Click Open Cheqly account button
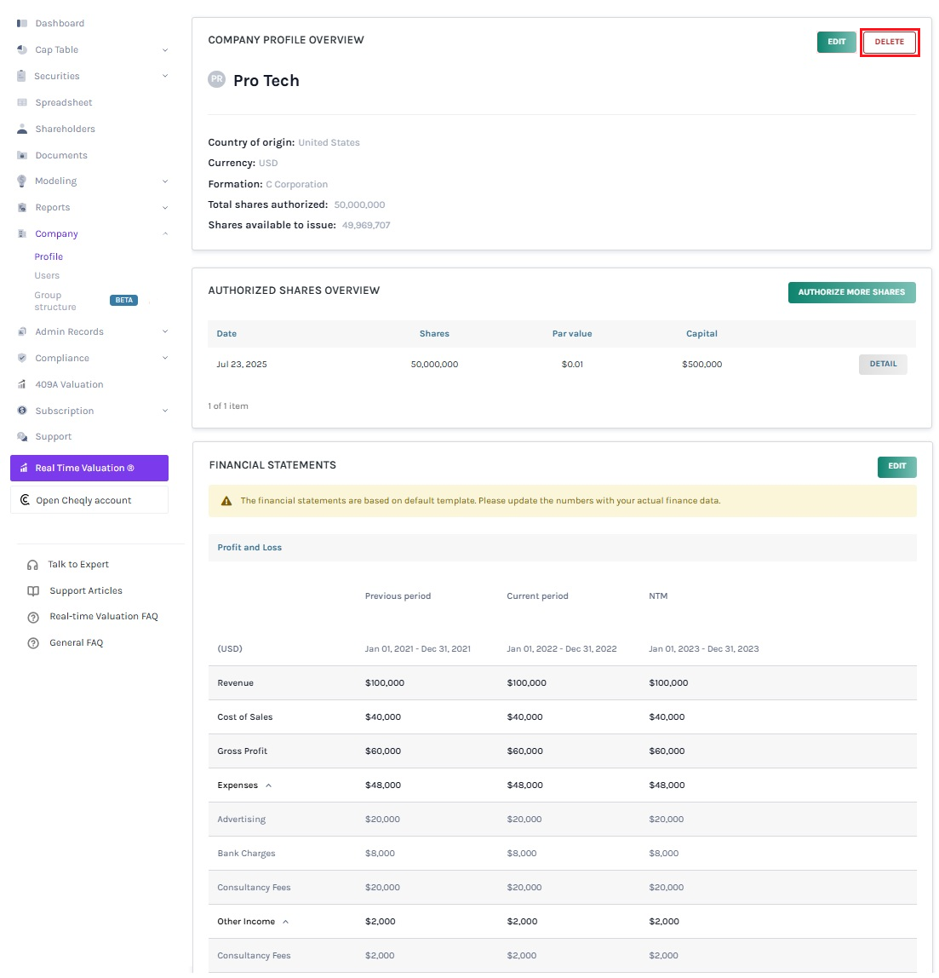 click(x=89, y=500)
